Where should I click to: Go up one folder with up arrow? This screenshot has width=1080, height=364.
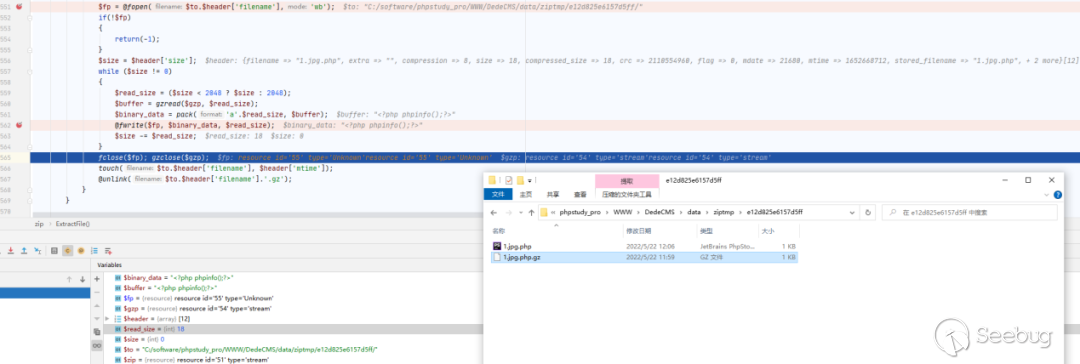531,212
